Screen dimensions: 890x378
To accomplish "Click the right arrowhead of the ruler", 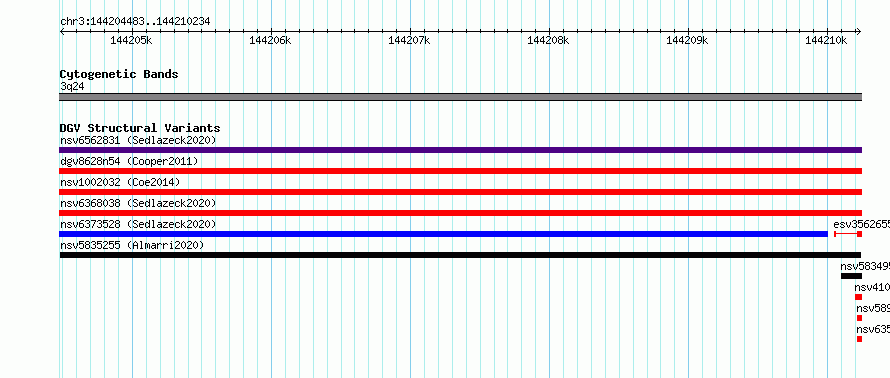I will pos(859,31).
